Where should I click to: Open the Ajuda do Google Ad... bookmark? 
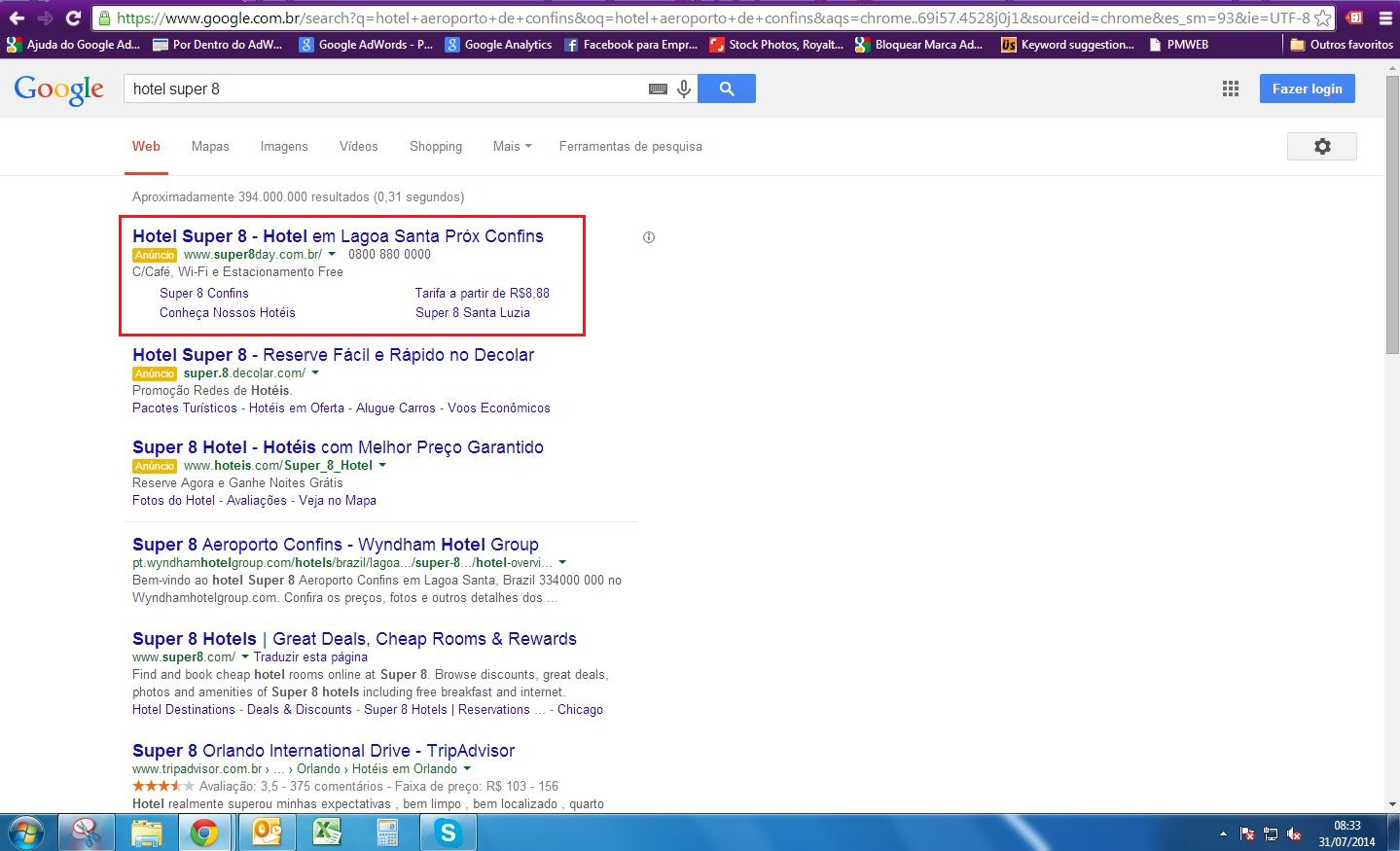73,45
